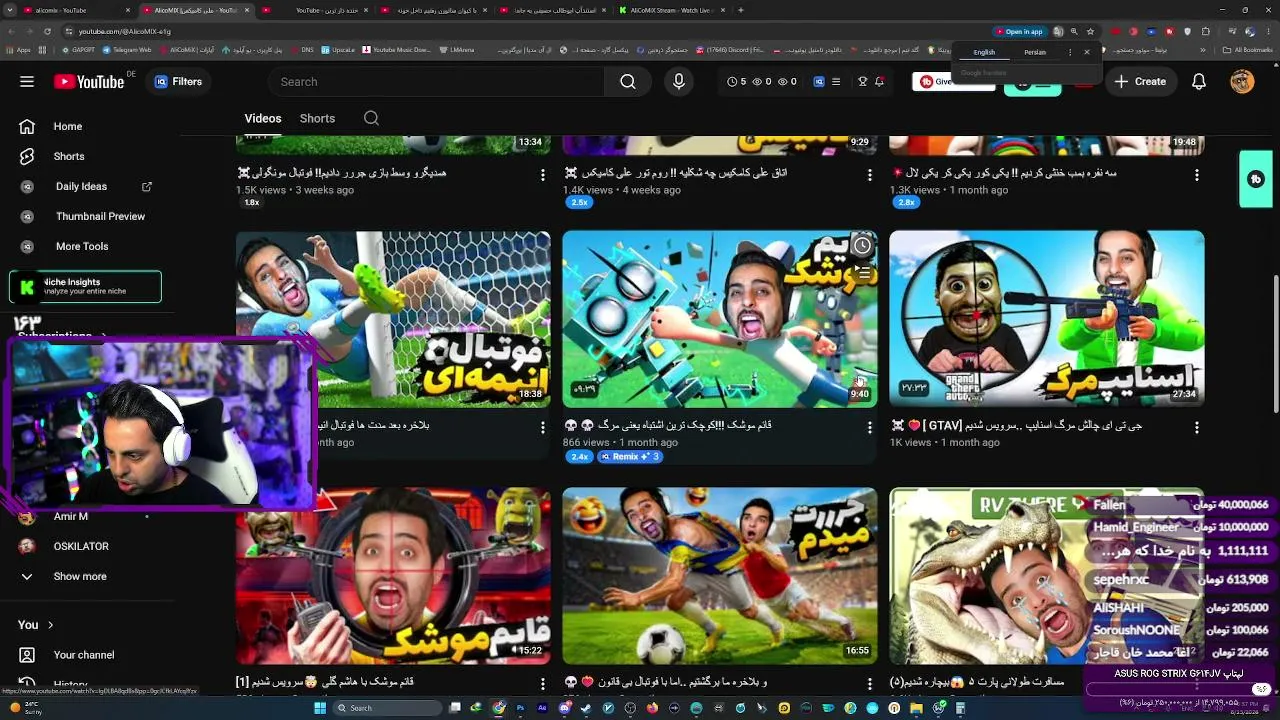Click Watch Later clock on robot thumbnail
Image resolution: width=1280 pixels, height=720 pixels.
(x=862, y=246)
